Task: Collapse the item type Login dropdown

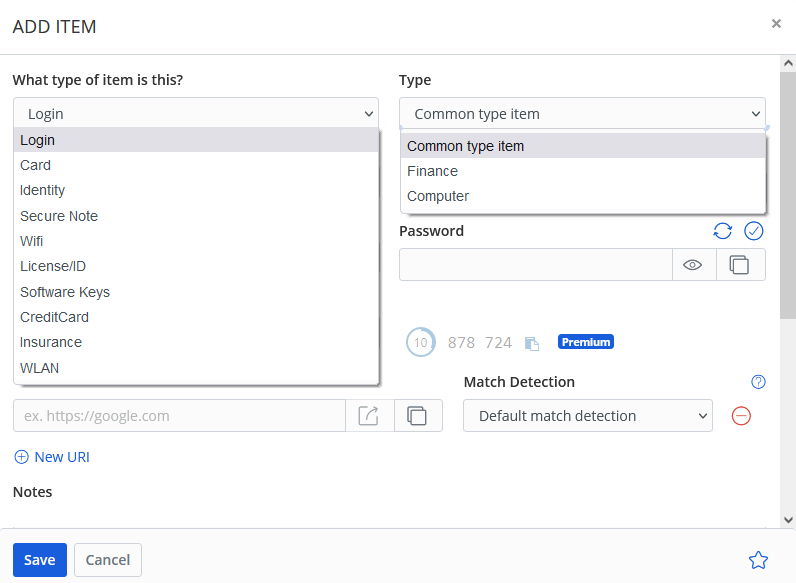Action: (196, 114)
